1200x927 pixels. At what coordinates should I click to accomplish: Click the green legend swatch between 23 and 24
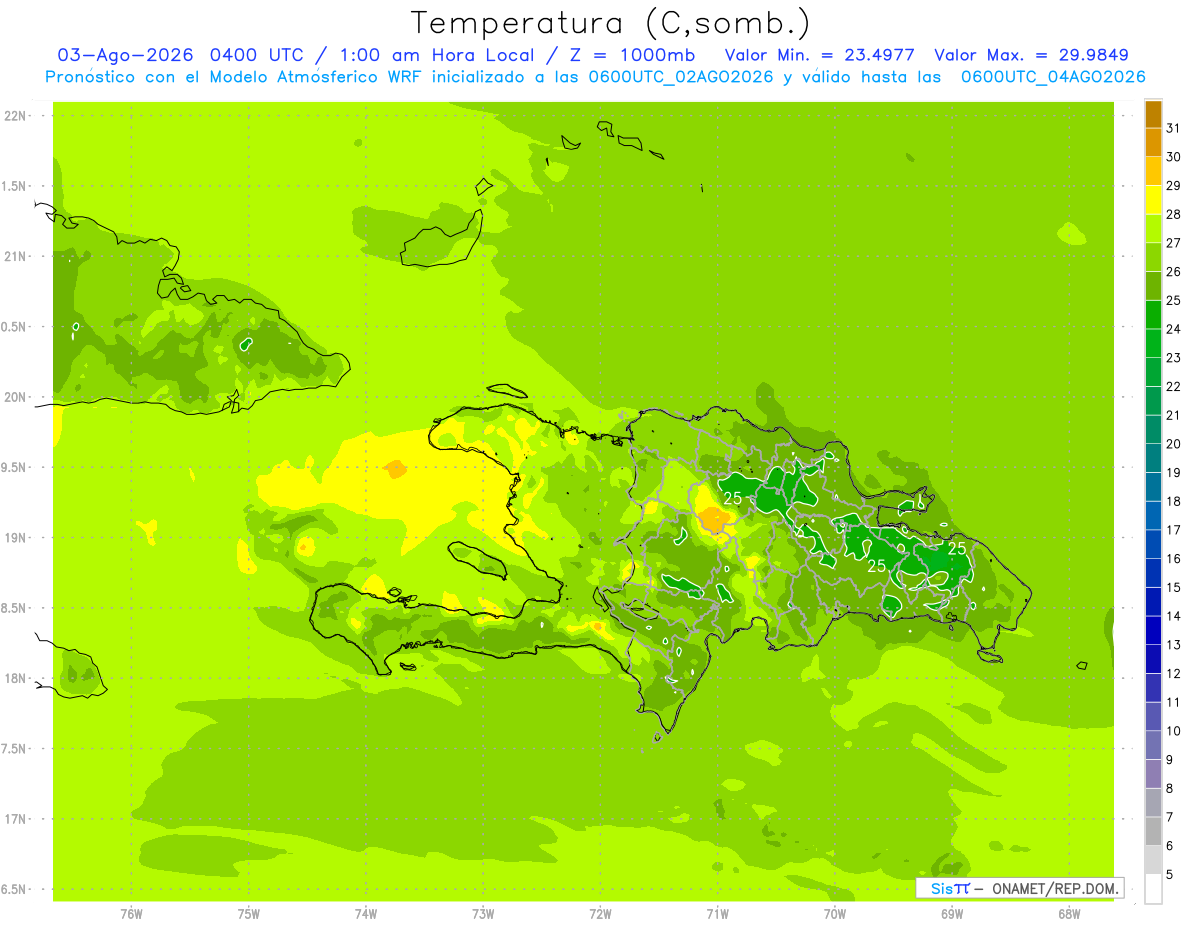coord(1153,343)
